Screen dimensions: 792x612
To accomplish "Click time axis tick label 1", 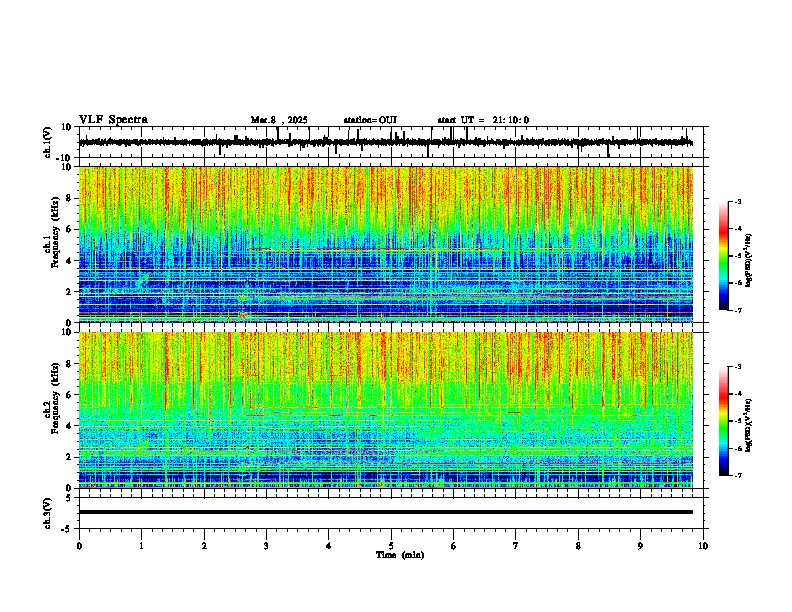I will tap(141, 546).
